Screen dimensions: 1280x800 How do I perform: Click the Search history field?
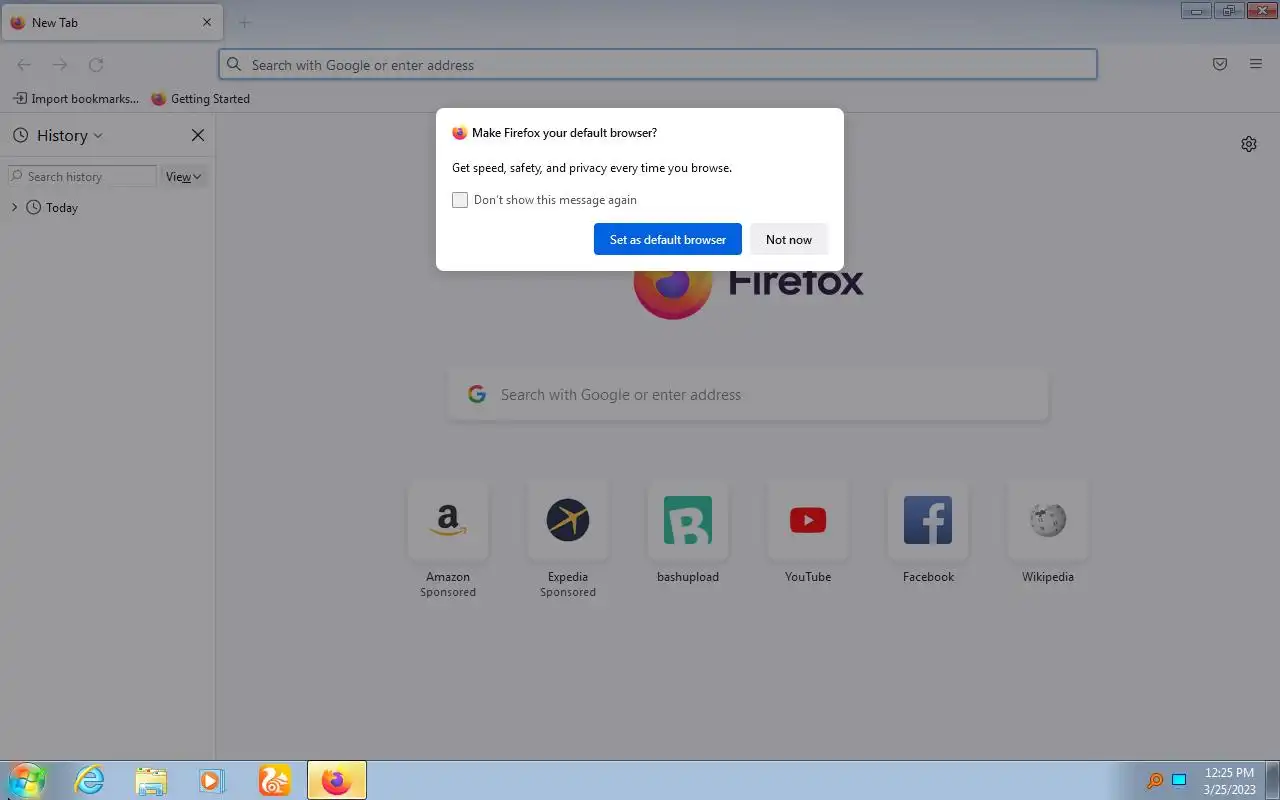click(x=82, y=176)
